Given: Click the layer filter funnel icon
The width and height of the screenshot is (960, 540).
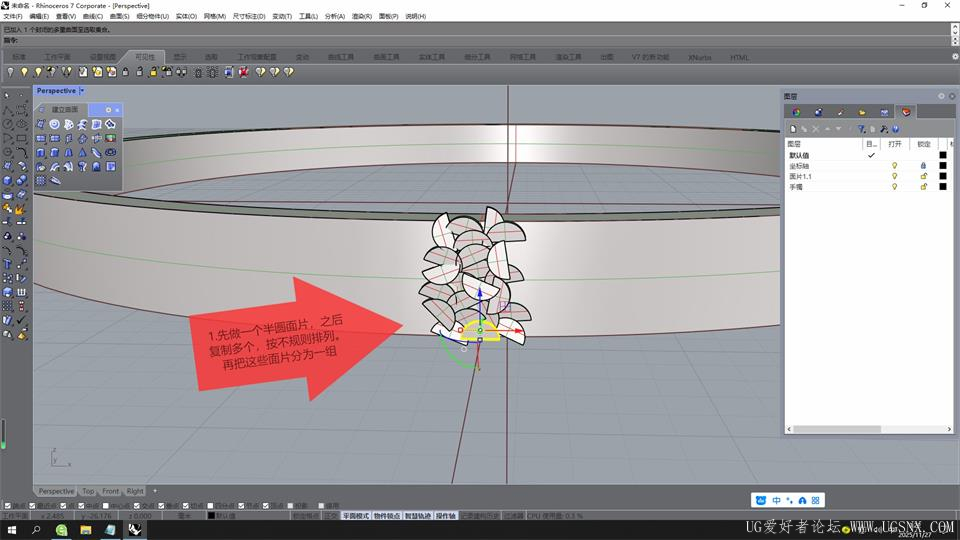Looking at the screenshot, I should tap(861, 129).
